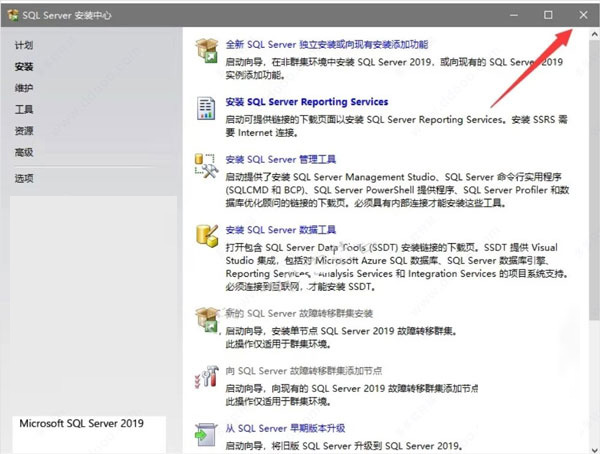Click the new standalone installation box icon

coord(207,51)
